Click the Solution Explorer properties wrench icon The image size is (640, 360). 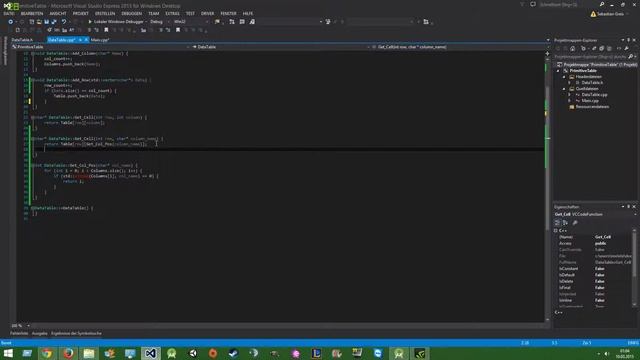[627, 49]
